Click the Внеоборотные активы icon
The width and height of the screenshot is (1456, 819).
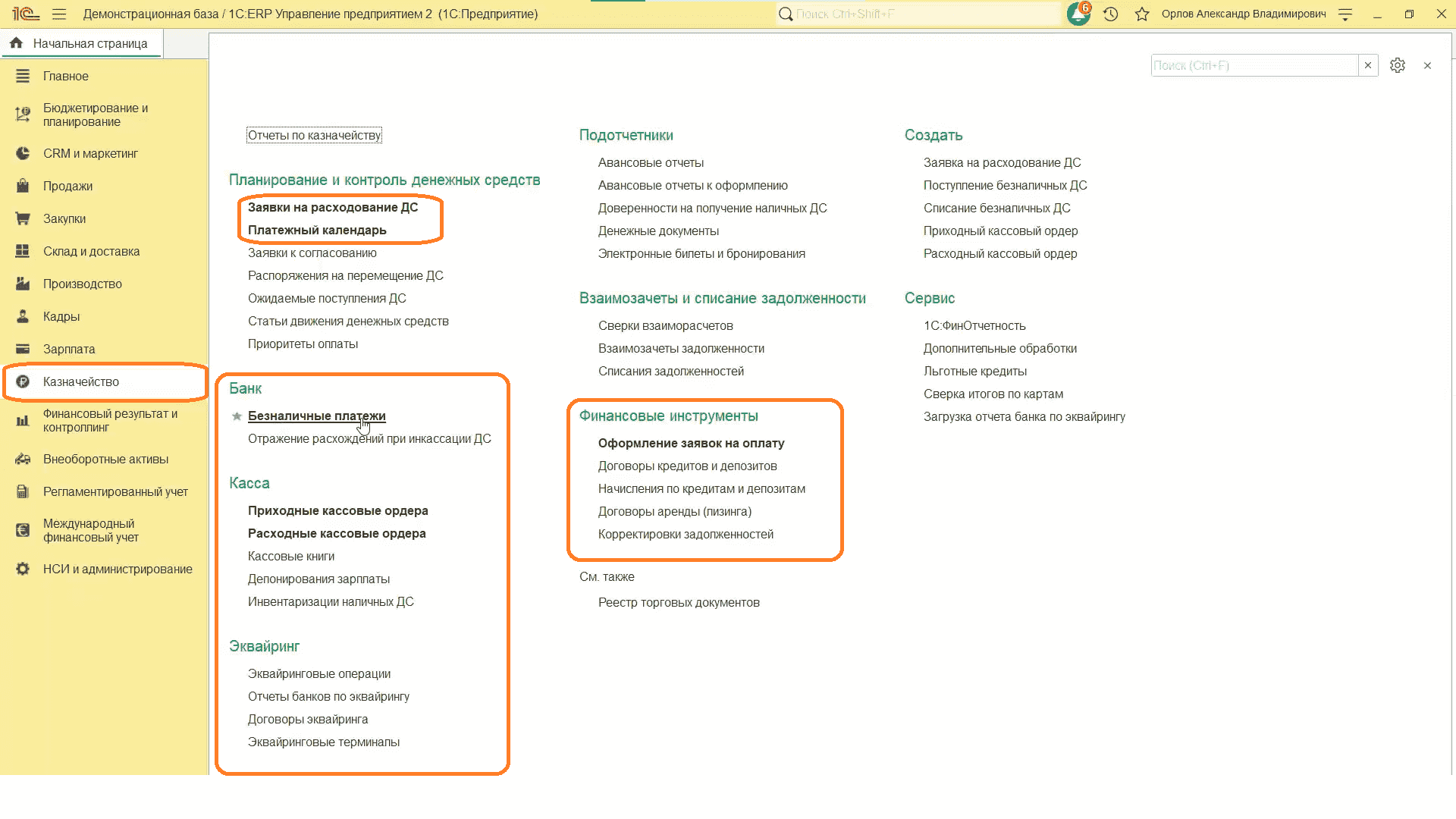click(23, 459)
